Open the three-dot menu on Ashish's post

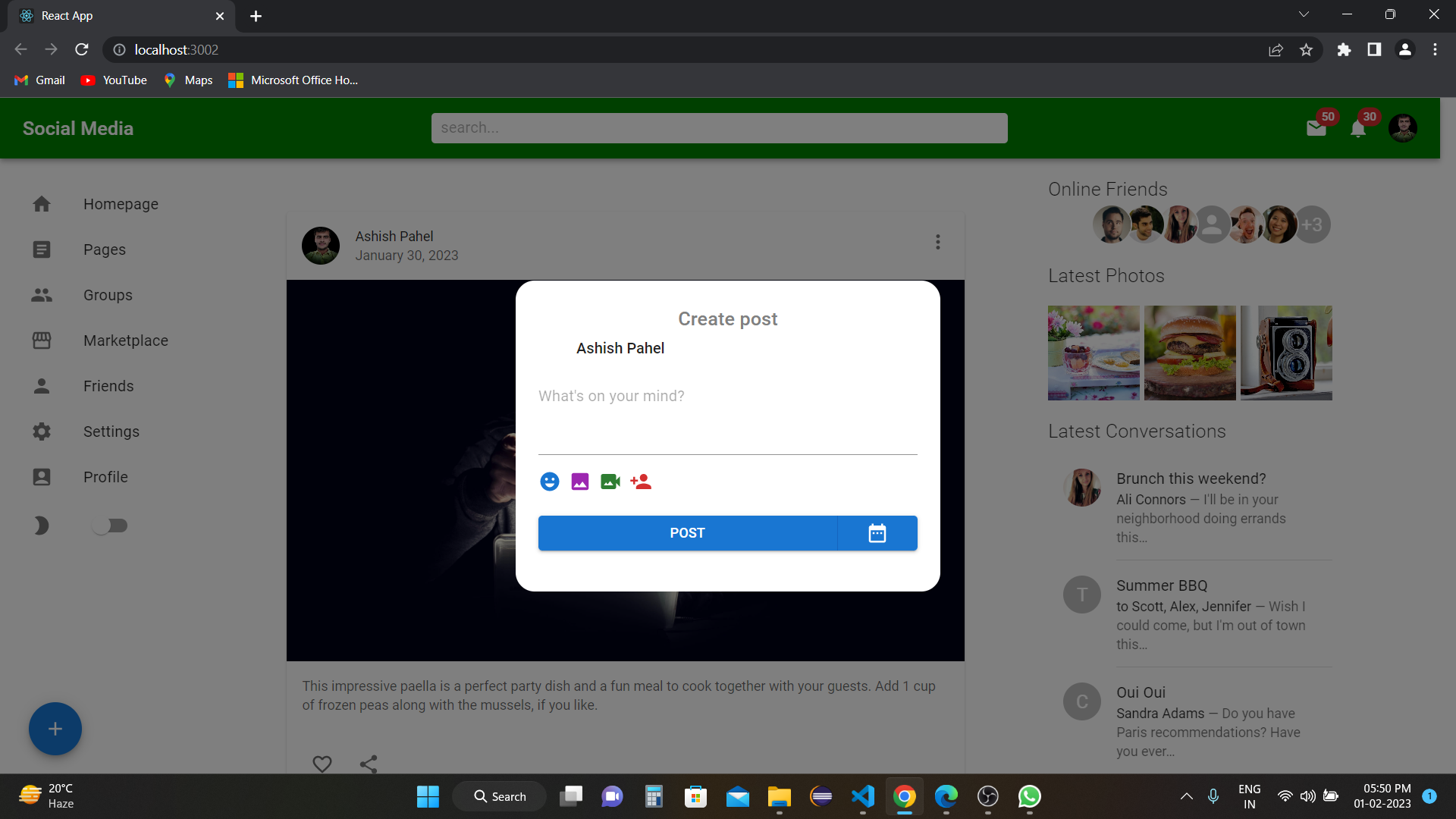pyautogui.click(x=937, y=242)
